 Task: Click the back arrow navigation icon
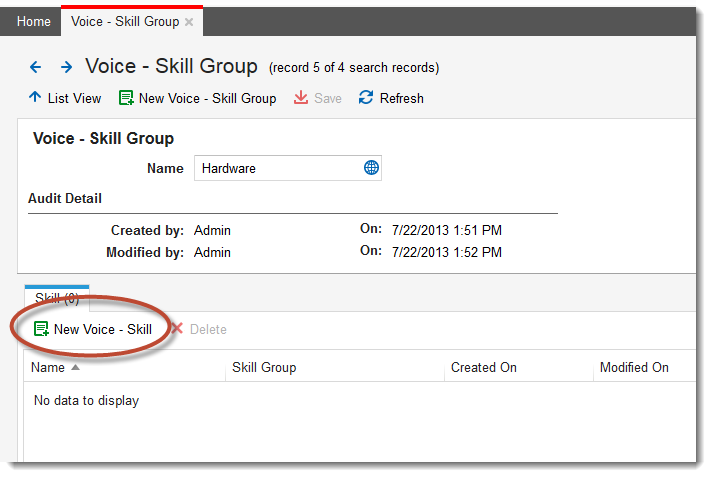[x=36, y=67]
